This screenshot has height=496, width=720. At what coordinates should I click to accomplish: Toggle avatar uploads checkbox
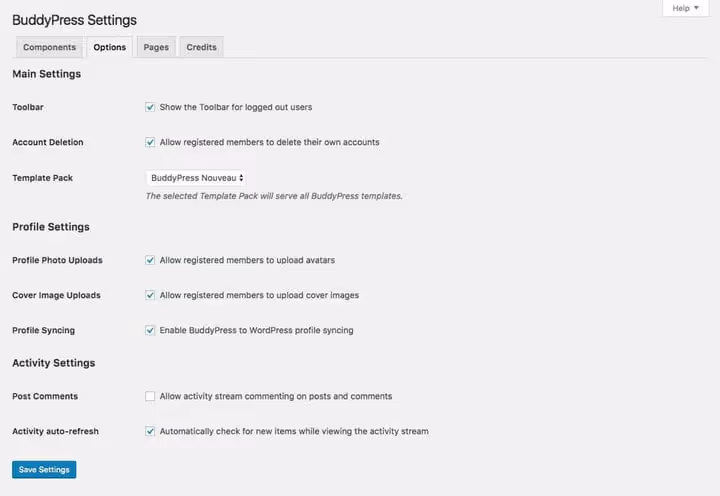(x=150, y=260)
